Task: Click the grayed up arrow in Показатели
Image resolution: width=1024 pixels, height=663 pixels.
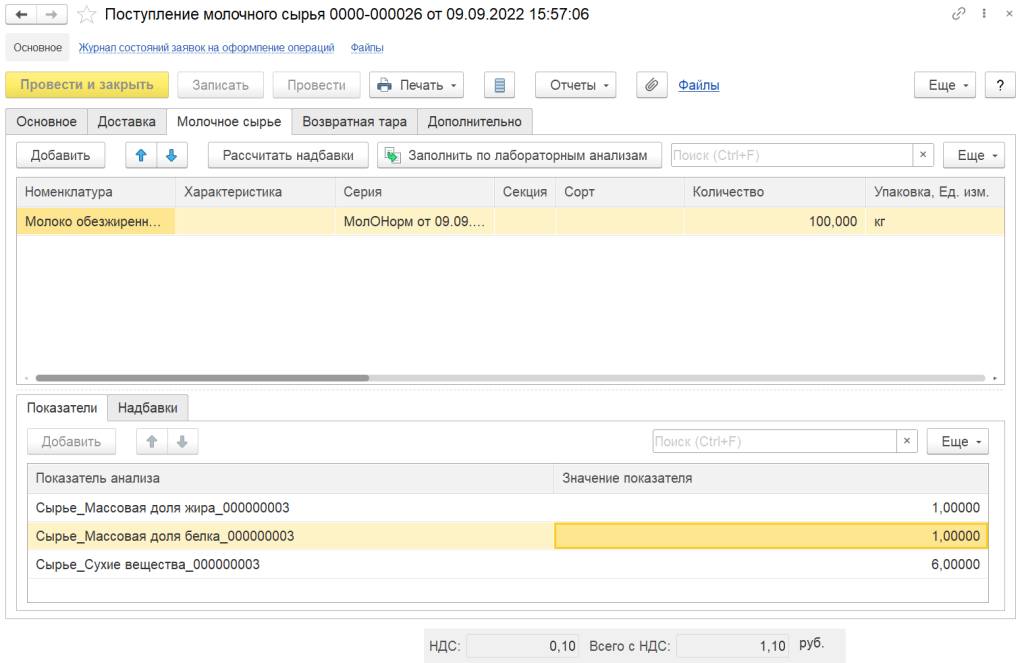Action: (152, 442)
